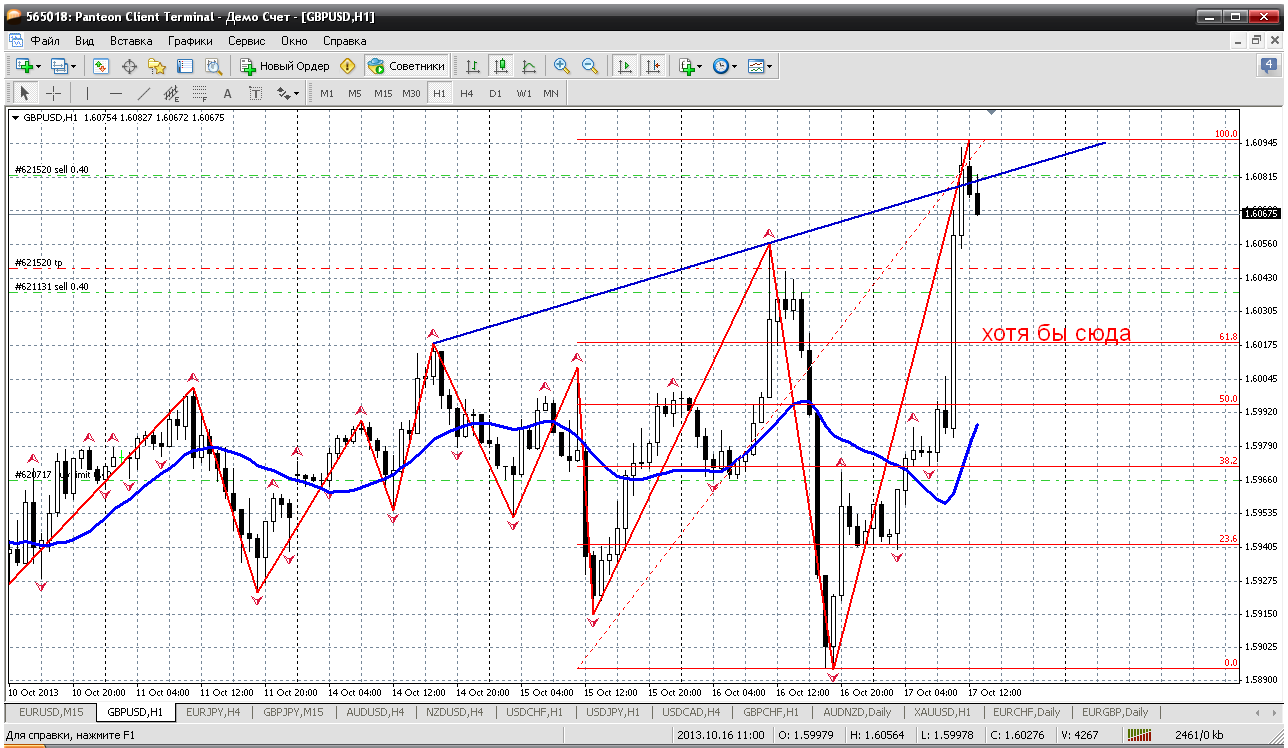The image size is (1288, 748).
Task: Open the Navigator panel star-folder icon
Action: tap(157, 66)
